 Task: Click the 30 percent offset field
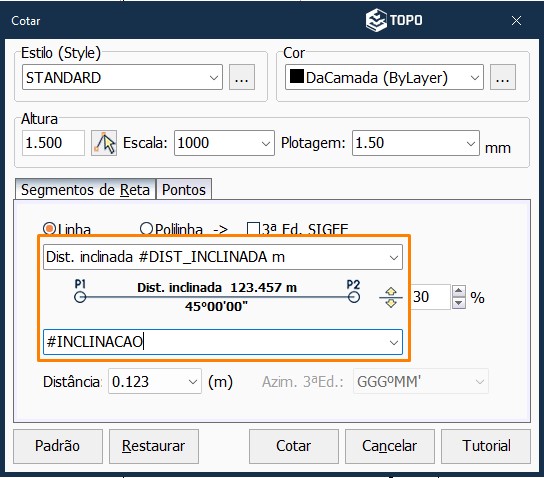(x=431, y=297)
